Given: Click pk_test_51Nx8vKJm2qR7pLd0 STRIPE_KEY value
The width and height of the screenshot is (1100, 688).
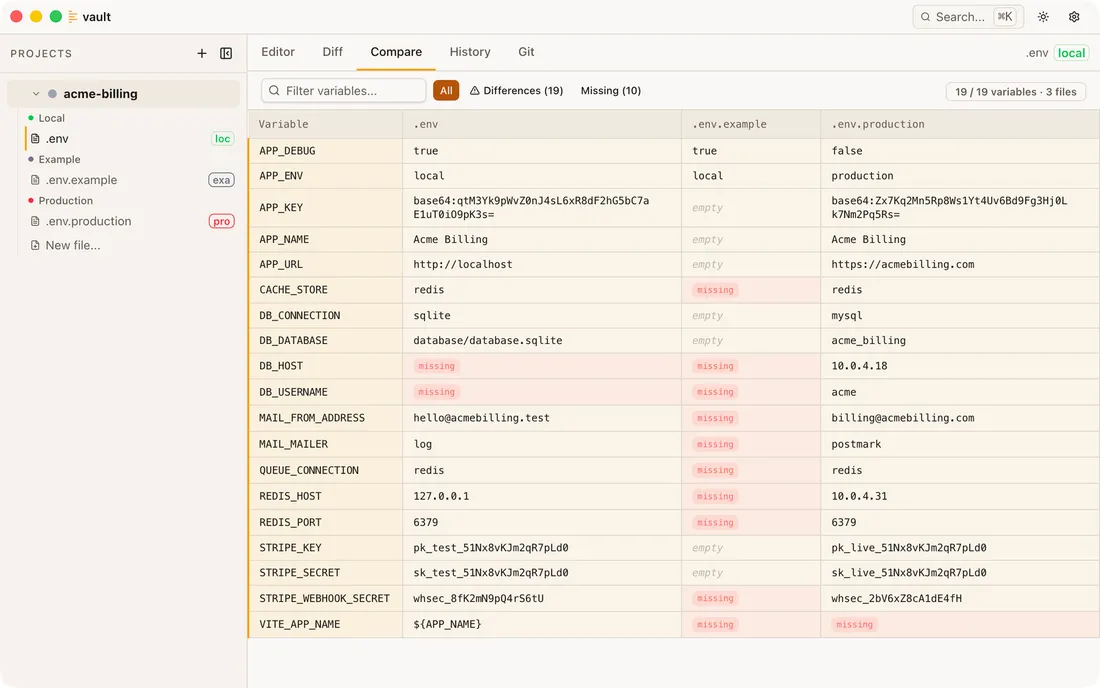Looking at the screenshot, I should click(x=491, y=548).
